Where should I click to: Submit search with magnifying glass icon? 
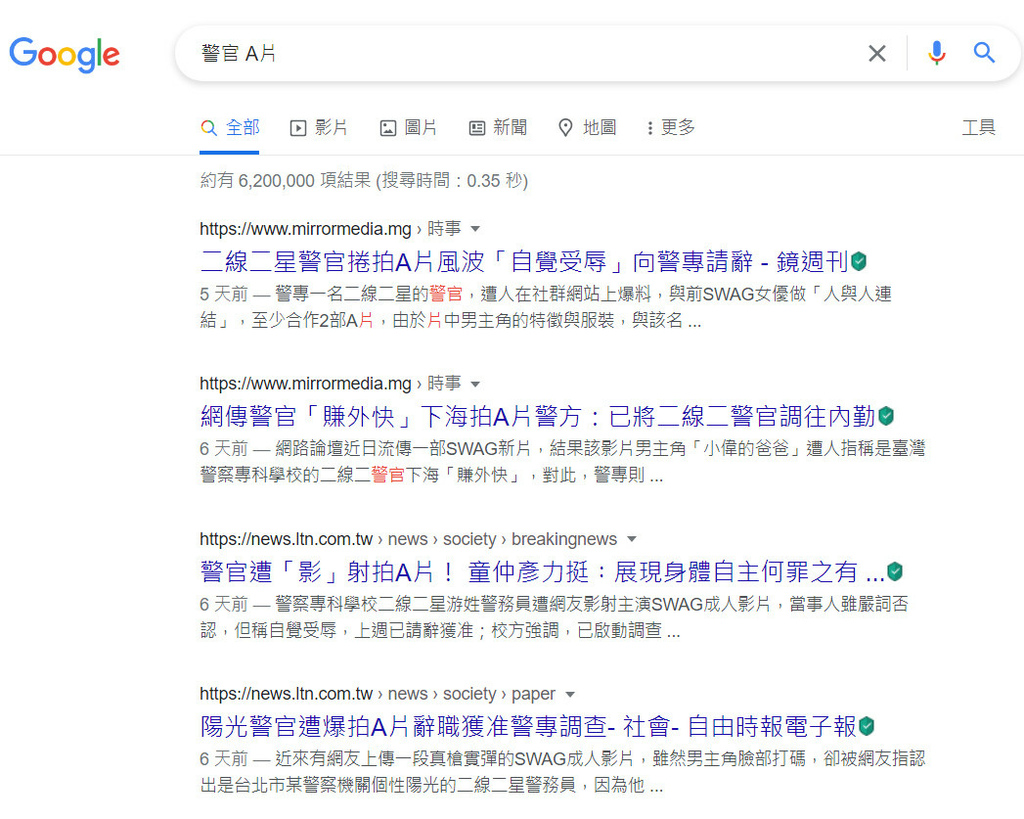point(984,53)
